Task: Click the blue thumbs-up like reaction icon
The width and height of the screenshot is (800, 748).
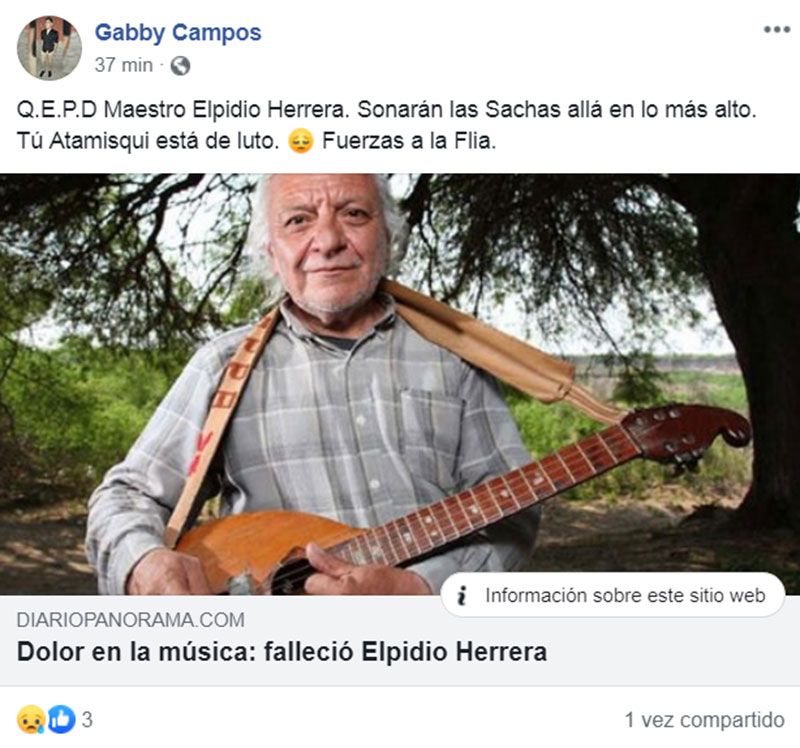Action: point(61,719)
